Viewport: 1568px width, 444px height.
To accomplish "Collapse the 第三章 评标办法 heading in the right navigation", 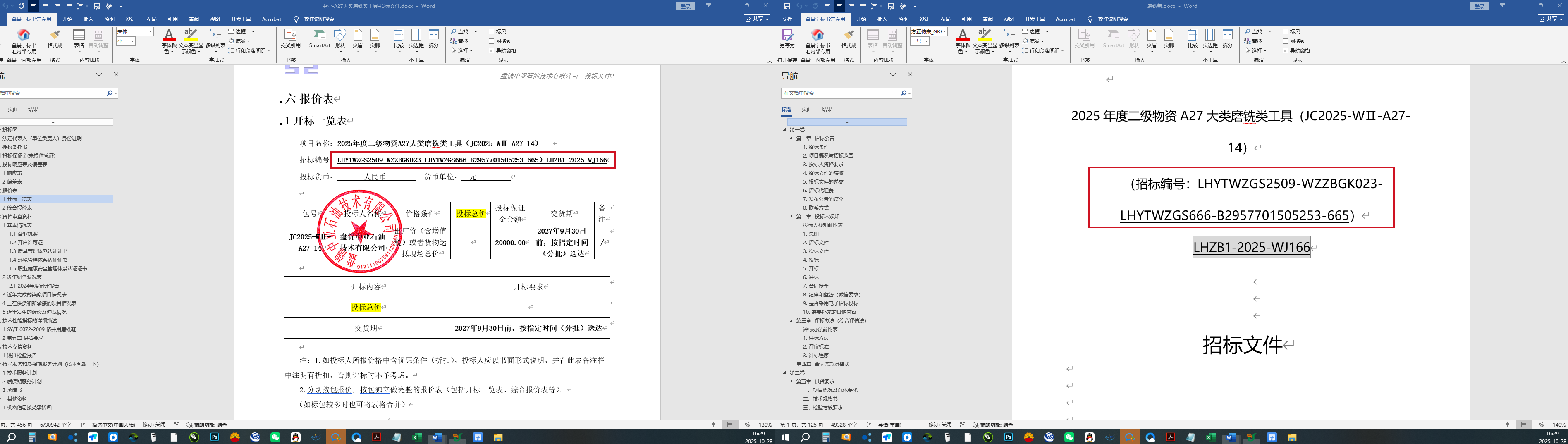I will [791, 320].
